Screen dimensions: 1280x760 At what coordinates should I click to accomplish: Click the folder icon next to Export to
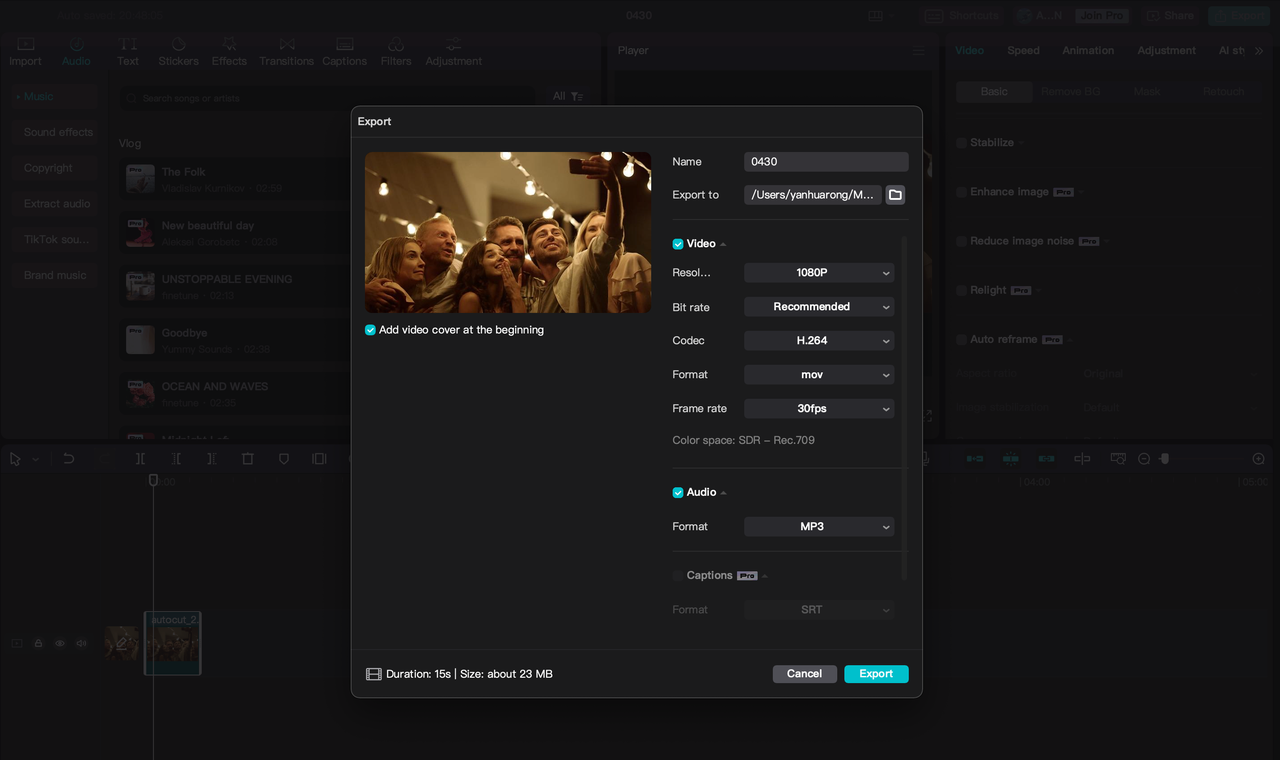point(895,194)
